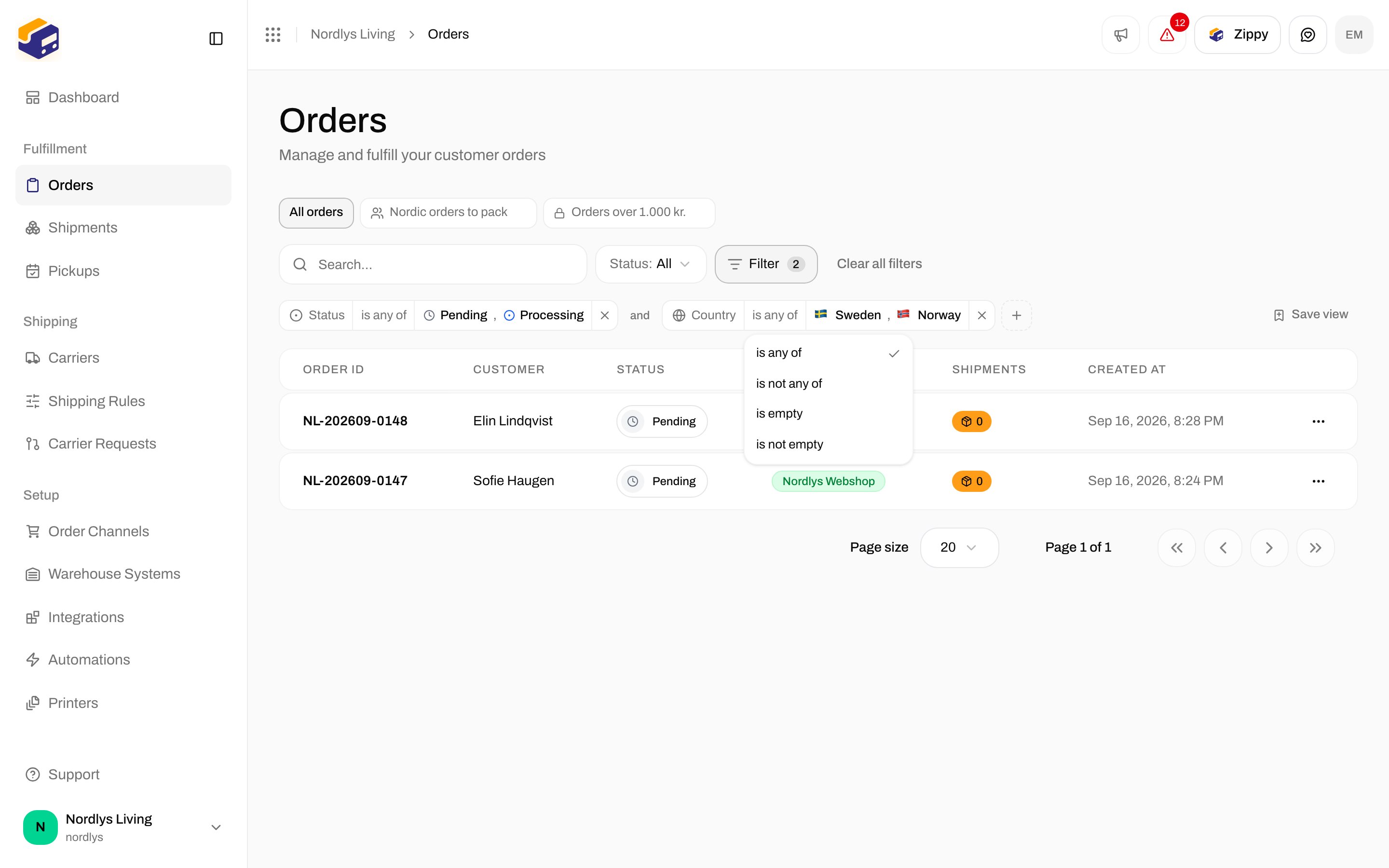Click Save view

coord(1310,314)
